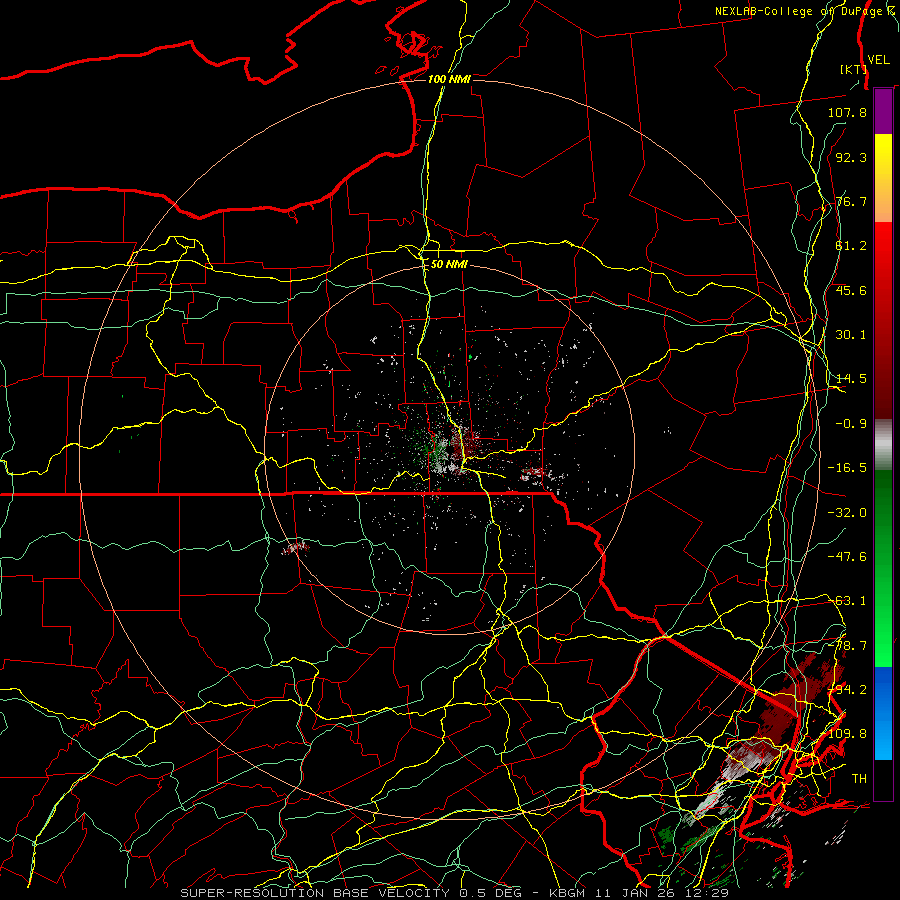
Task: Select the 30.1 velocity scale value
Action: click(x=851, y=335)
